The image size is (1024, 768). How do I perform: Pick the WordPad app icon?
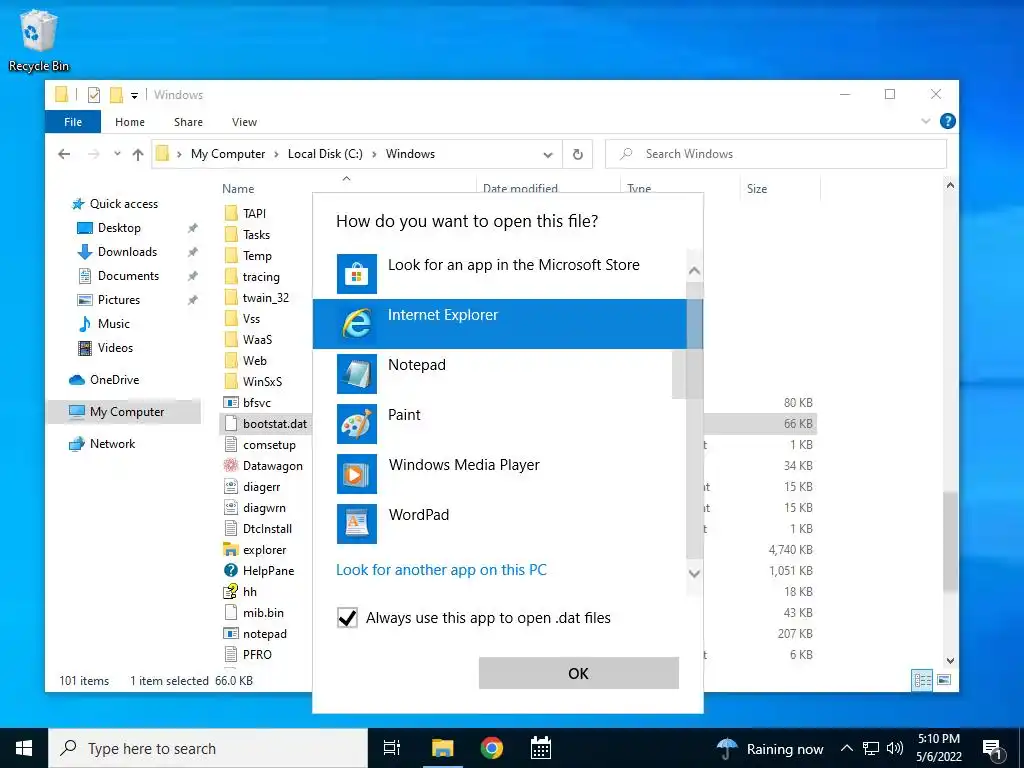coord(357,524)
